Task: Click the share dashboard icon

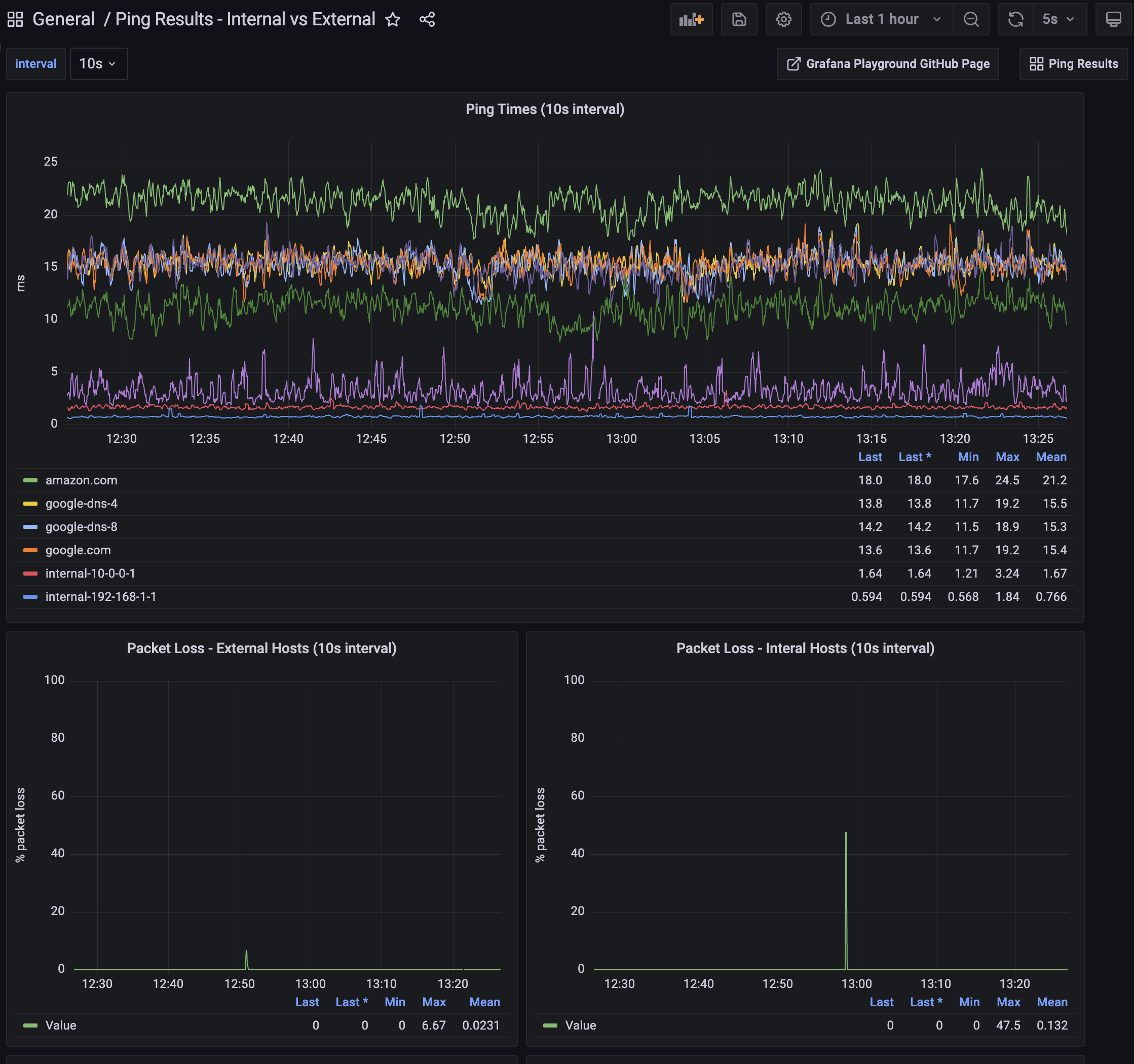Action: (427, 19)
